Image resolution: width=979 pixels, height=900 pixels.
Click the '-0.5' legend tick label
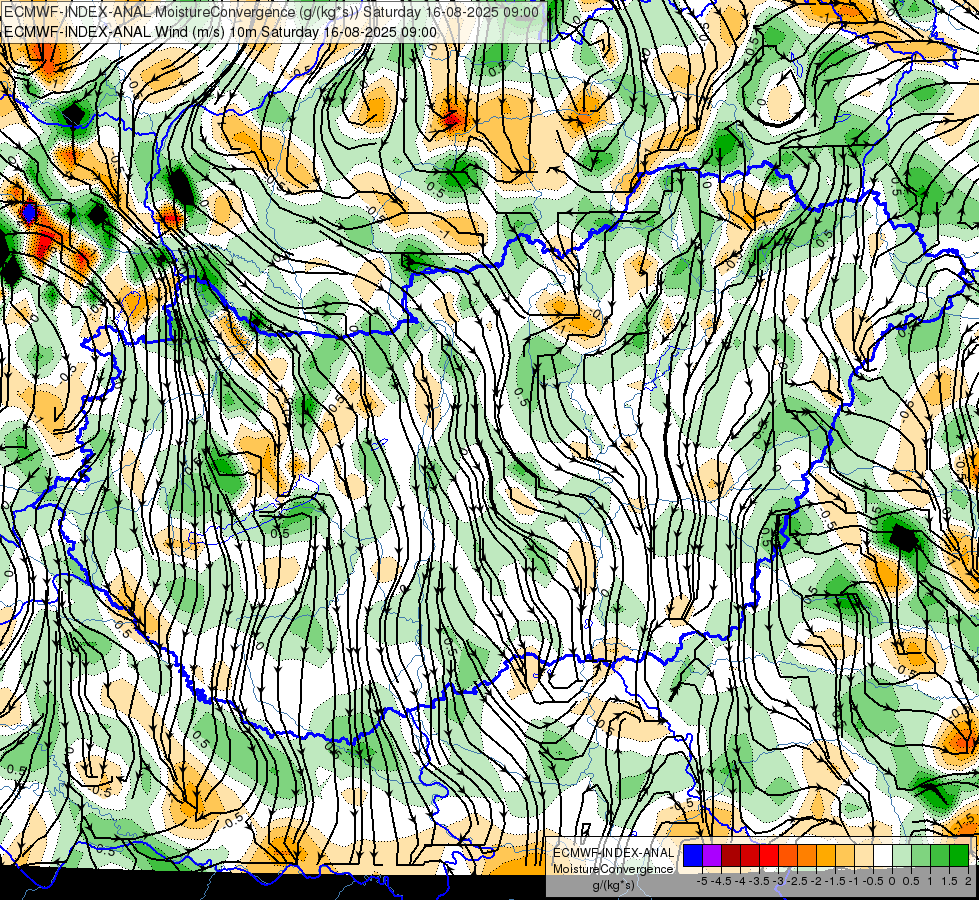pos(873,881)
